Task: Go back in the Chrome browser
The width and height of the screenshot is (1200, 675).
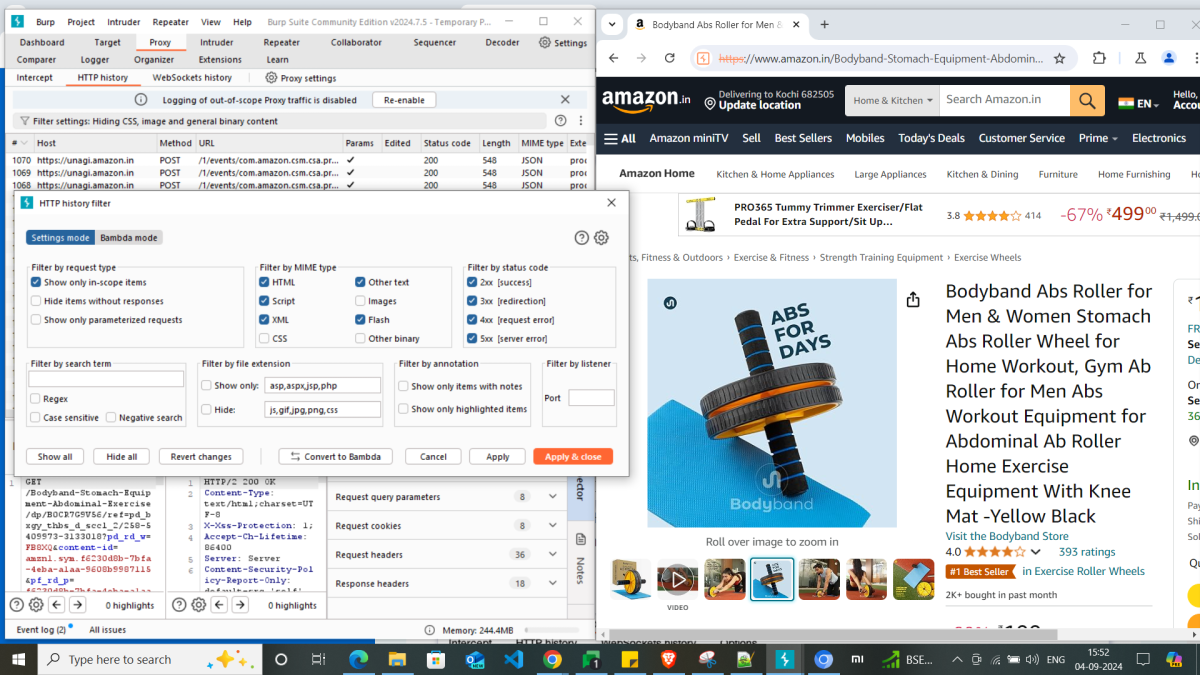Action: (x=614, y=59)
